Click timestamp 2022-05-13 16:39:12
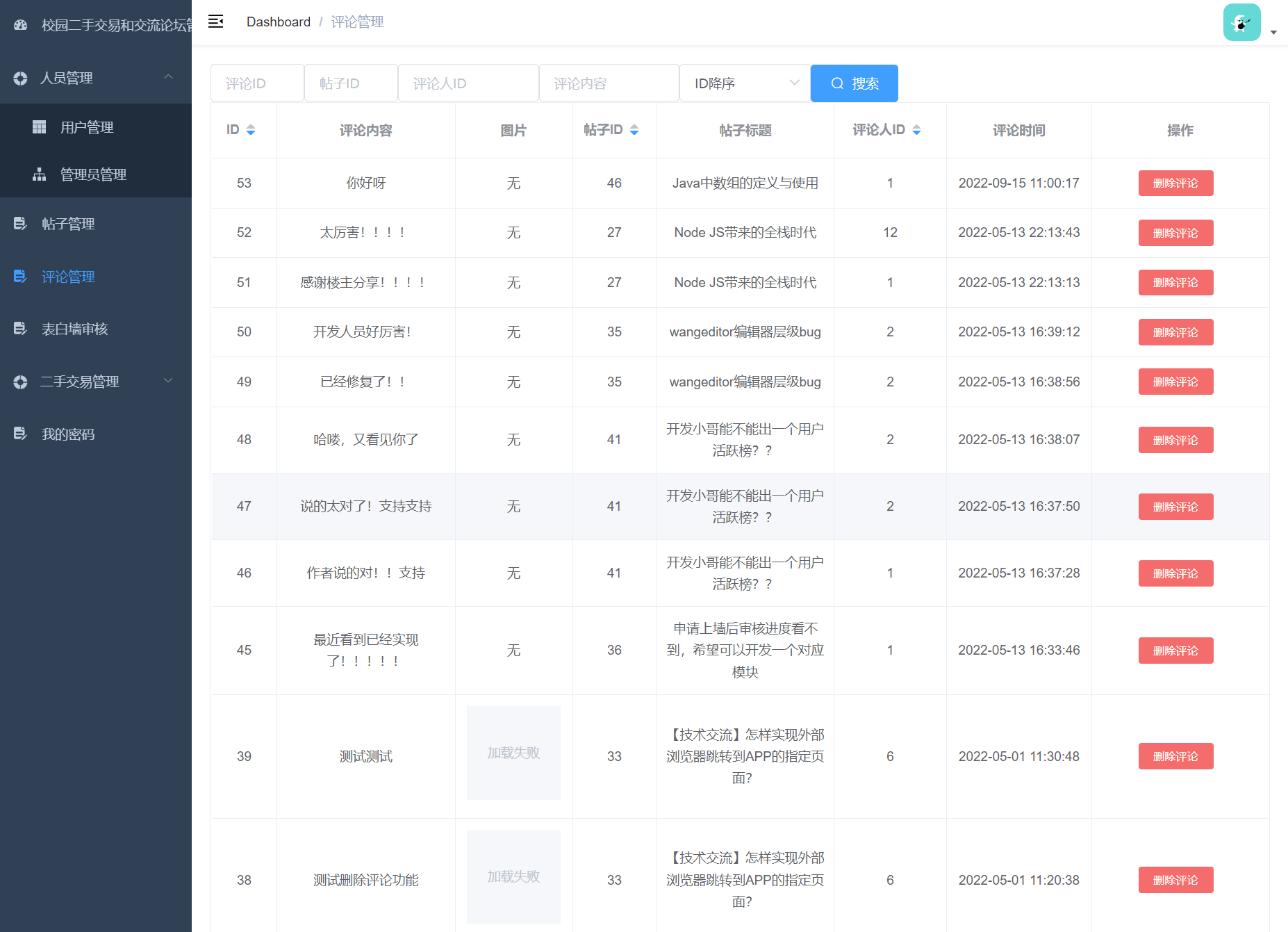Viewport: 1288px width, 932px height. tap(1019, 332)
